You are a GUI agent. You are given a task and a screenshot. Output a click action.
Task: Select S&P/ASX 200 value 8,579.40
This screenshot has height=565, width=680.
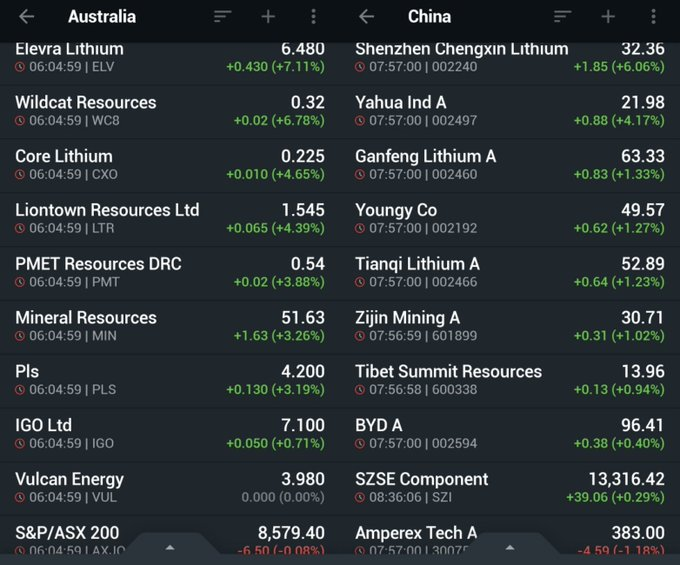(x=291, y=533)
